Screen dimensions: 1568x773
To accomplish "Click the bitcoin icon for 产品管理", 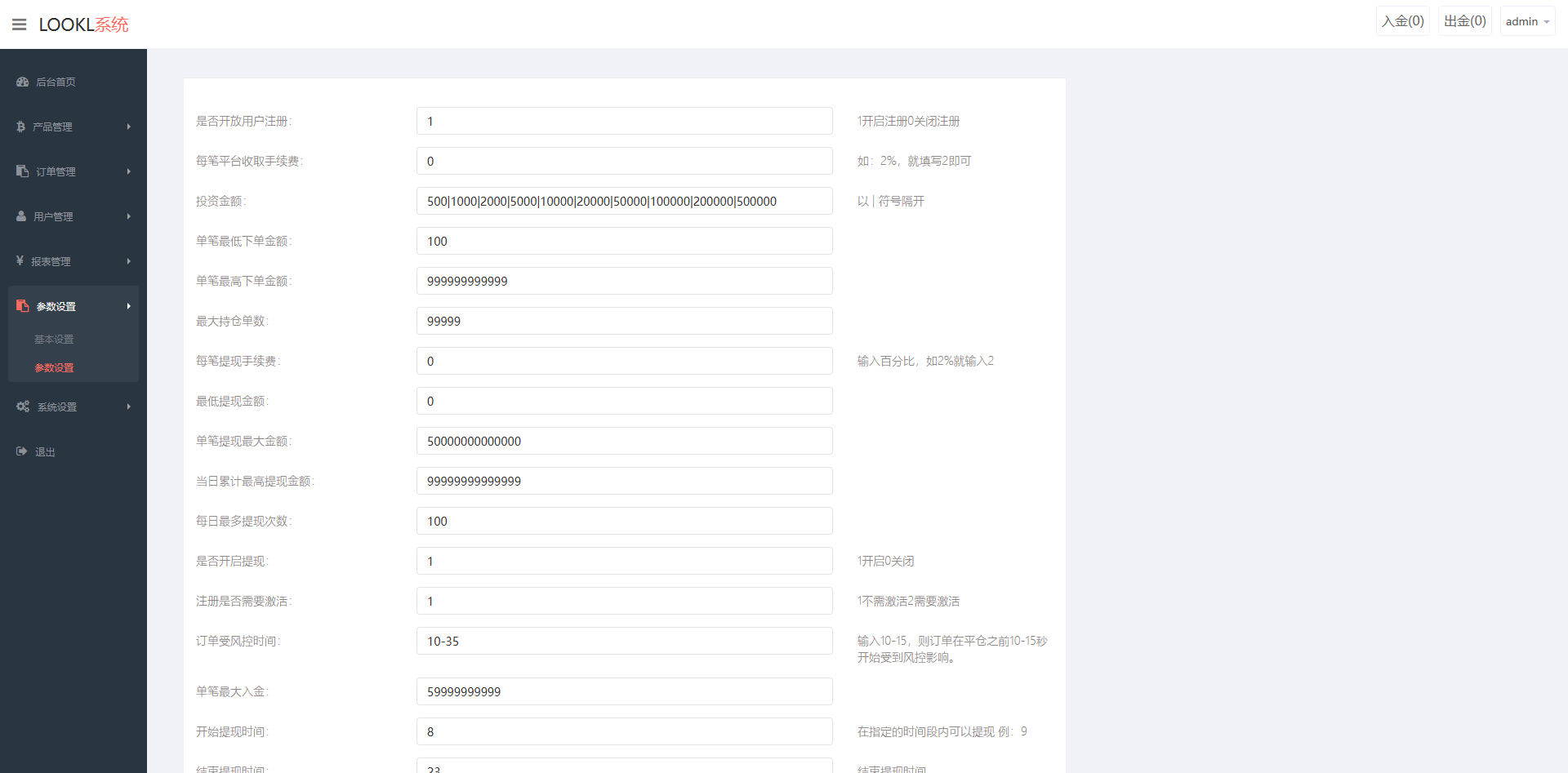I will tap(21, 127).
